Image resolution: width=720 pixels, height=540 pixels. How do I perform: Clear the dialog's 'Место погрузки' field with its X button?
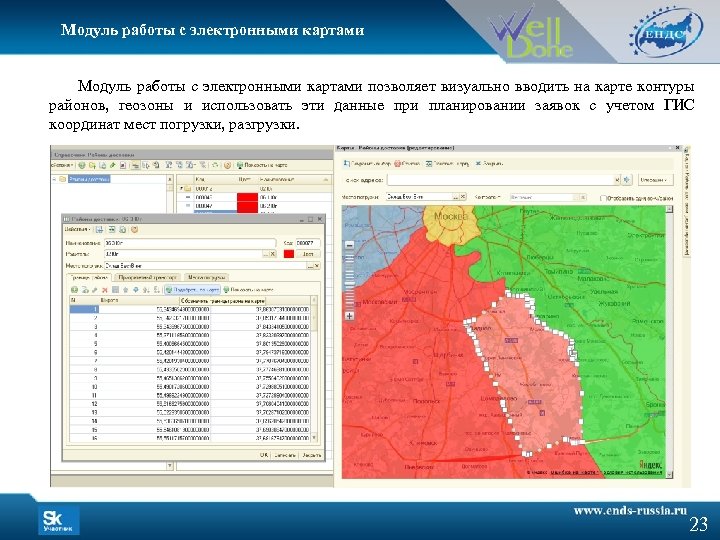coord(317,266)
